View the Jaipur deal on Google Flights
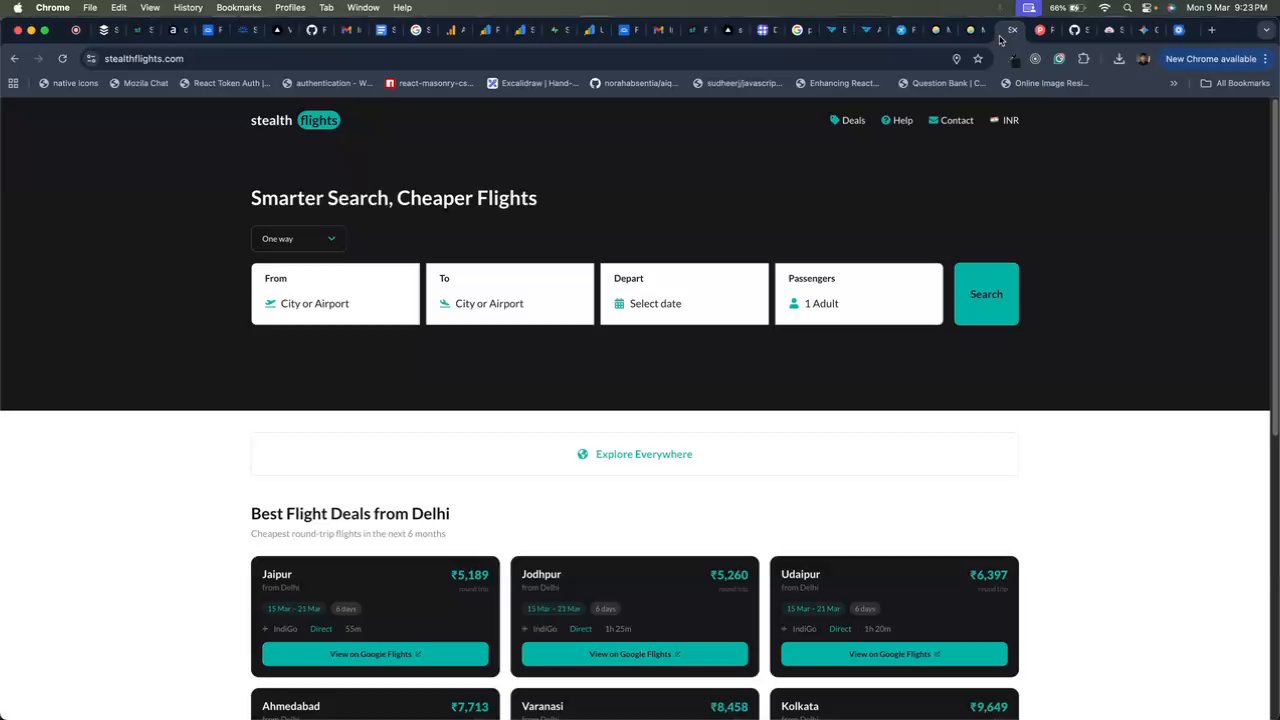1280x720 pixels. coord(375,654)
